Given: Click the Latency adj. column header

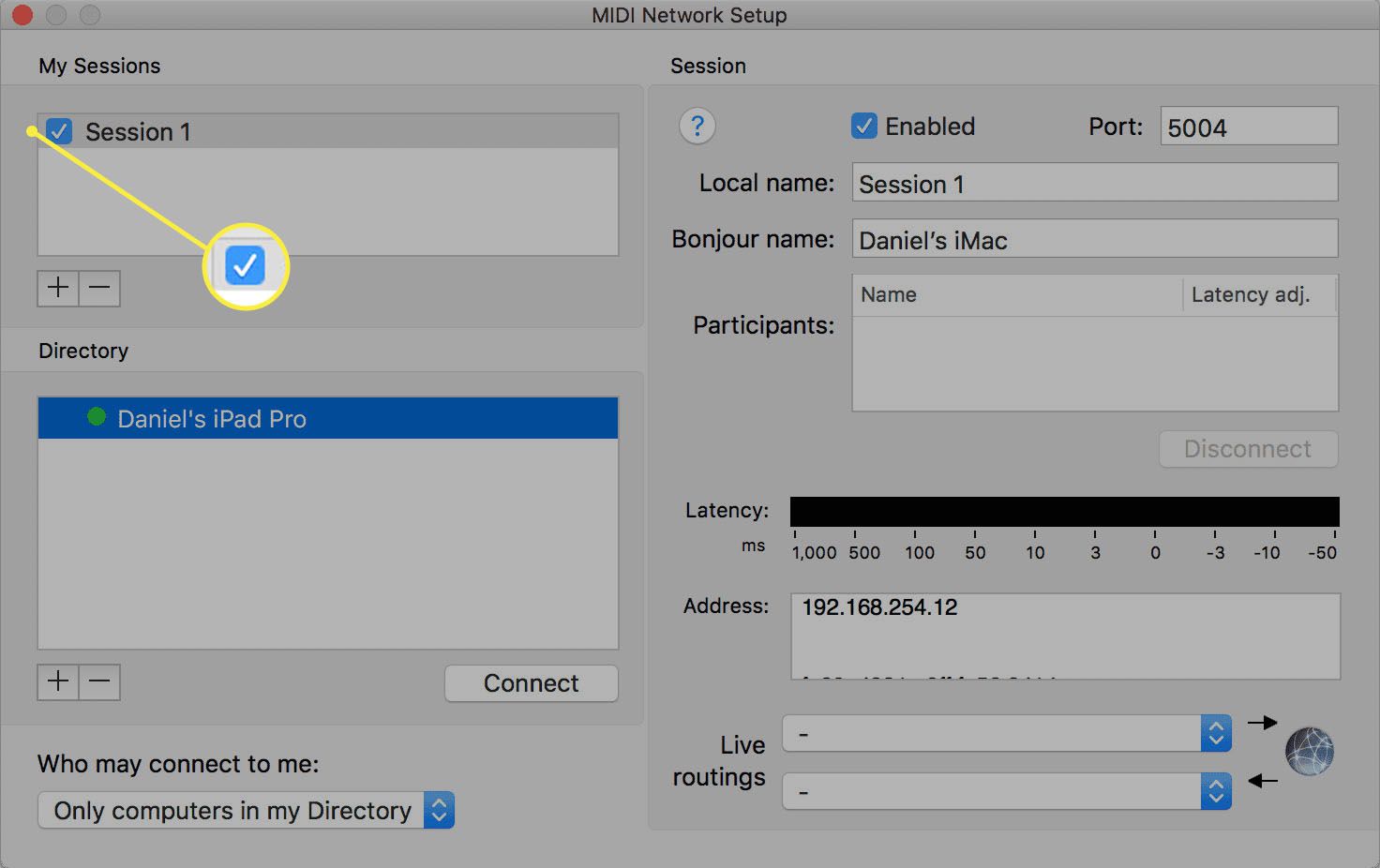Looking at the screenshot, I should coord(1259,294).
